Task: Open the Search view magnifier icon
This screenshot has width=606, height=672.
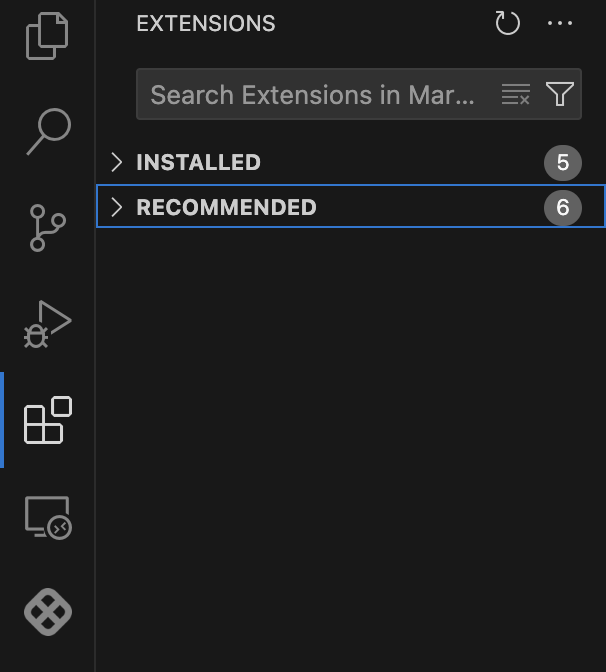Action: [47, 132]
